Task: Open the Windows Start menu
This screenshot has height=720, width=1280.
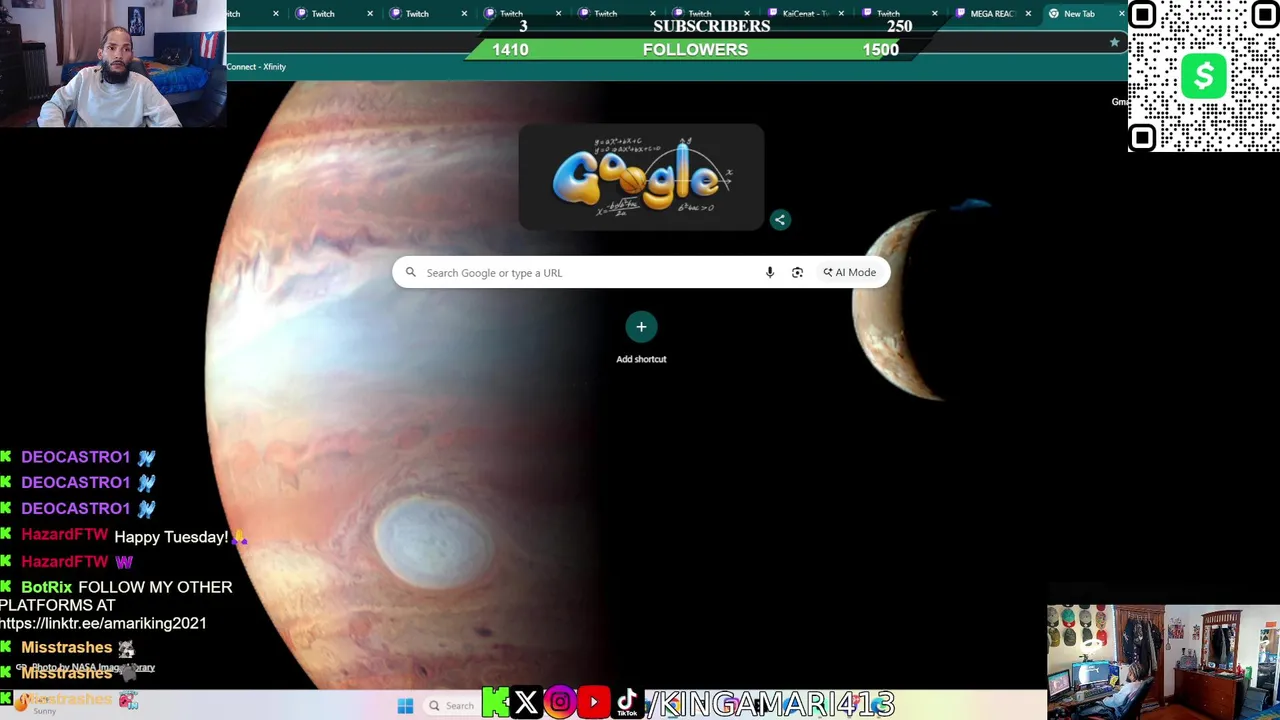Action: pyautogui.click(x=405, y=706)
